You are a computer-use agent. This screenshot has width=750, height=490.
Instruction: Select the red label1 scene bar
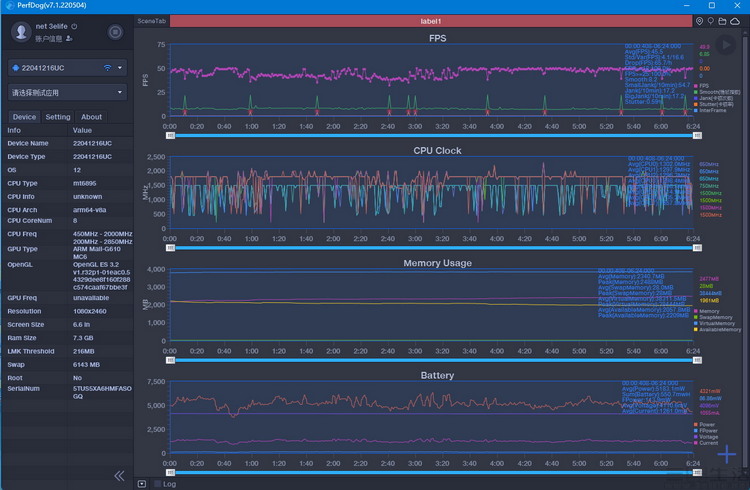pyautogui.click(x=431, y=21)
